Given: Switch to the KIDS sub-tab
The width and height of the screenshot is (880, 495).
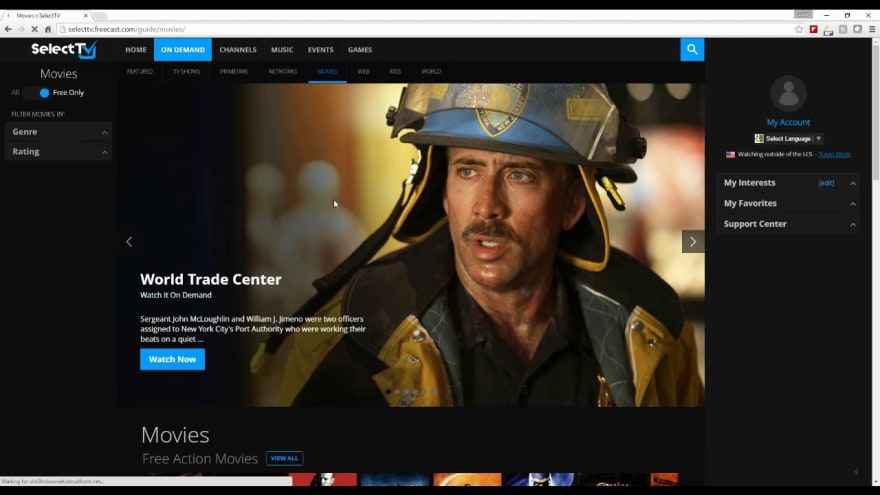Looking at the screenshot, I should [x=395, y=72].
